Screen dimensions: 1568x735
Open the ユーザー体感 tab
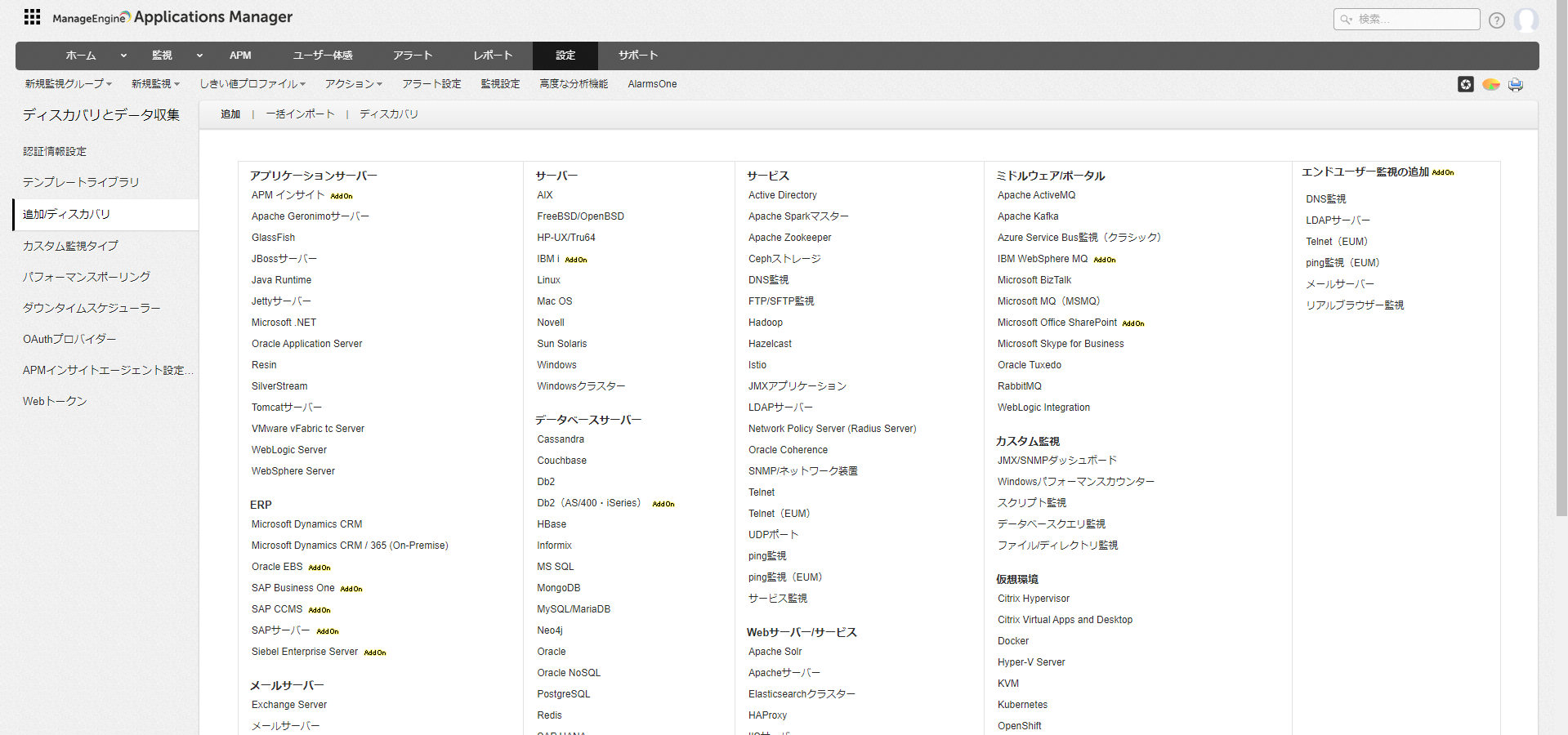pyautogui.click(x=323, y=56)
